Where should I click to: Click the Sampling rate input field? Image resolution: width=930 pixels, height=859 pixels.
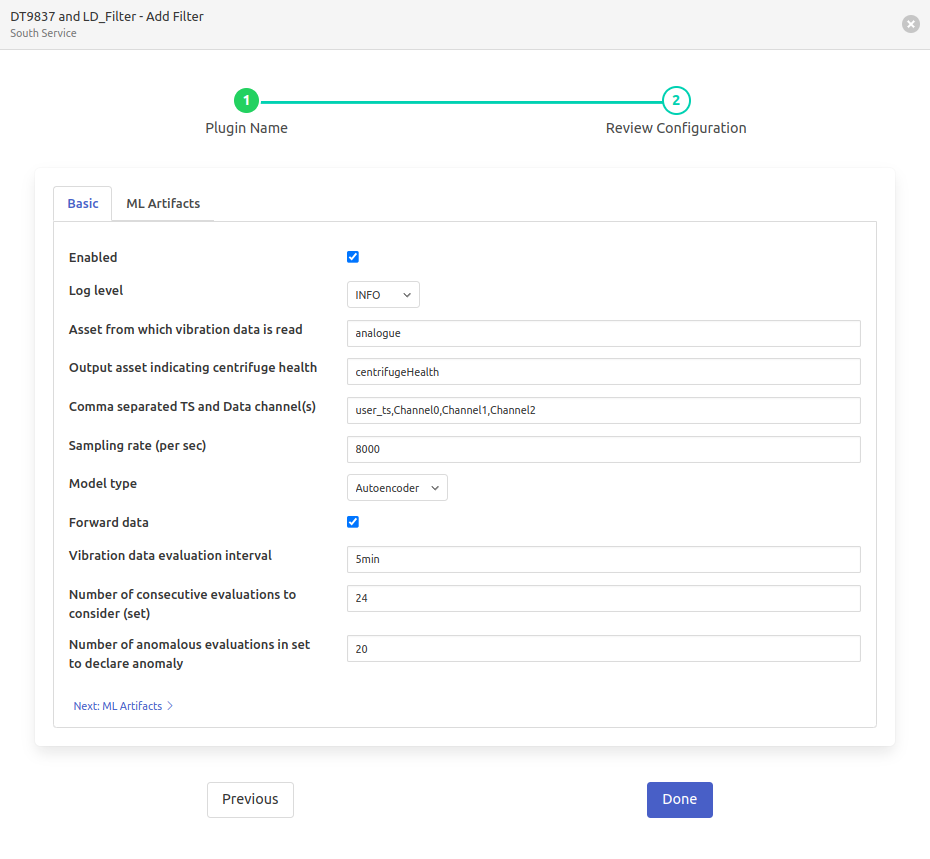[x=603, y=449]
